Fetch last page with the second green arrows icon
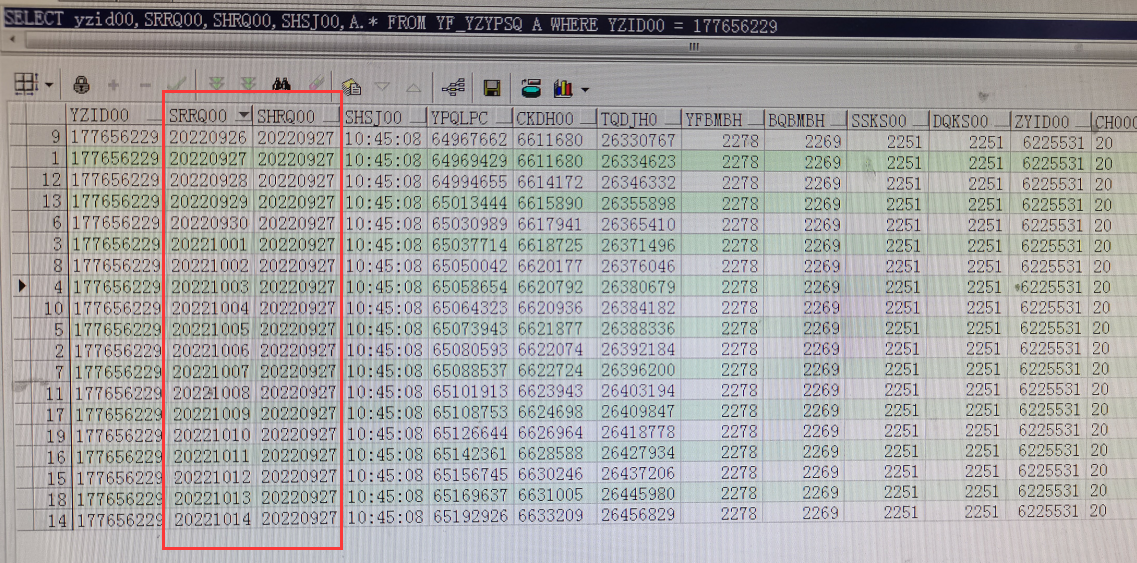The width and height of the screenshot is (1137, 563). (x=248, y=85)
